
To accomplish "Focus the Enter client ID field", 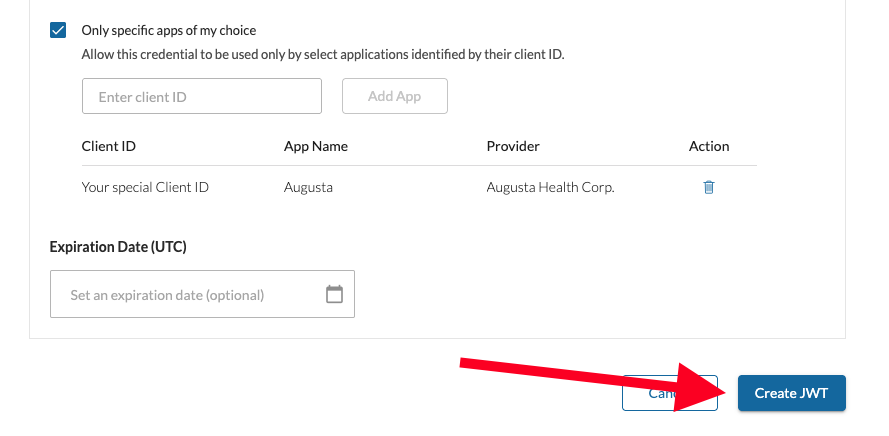I will [202, 96].
